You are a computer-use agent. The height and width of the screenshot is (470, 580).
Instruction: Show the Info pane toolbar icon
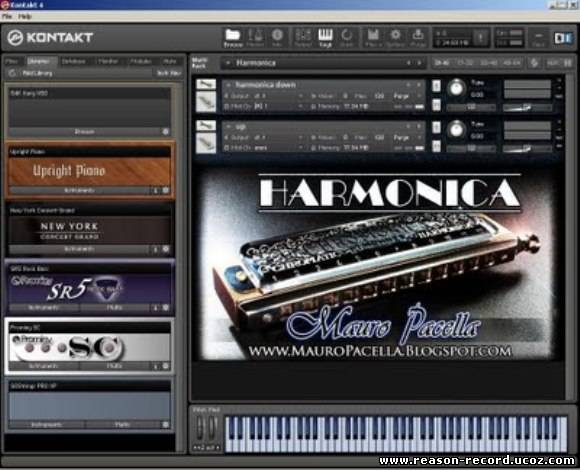[x=277, y=38]
